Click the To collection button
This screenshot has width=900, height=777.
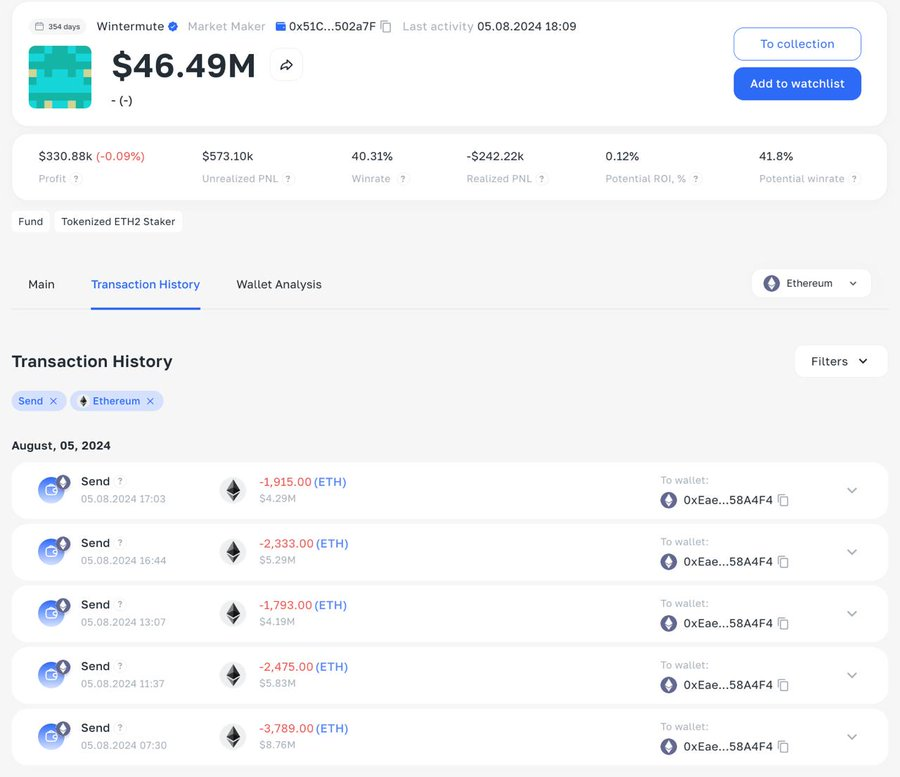(x=797, y=44)
